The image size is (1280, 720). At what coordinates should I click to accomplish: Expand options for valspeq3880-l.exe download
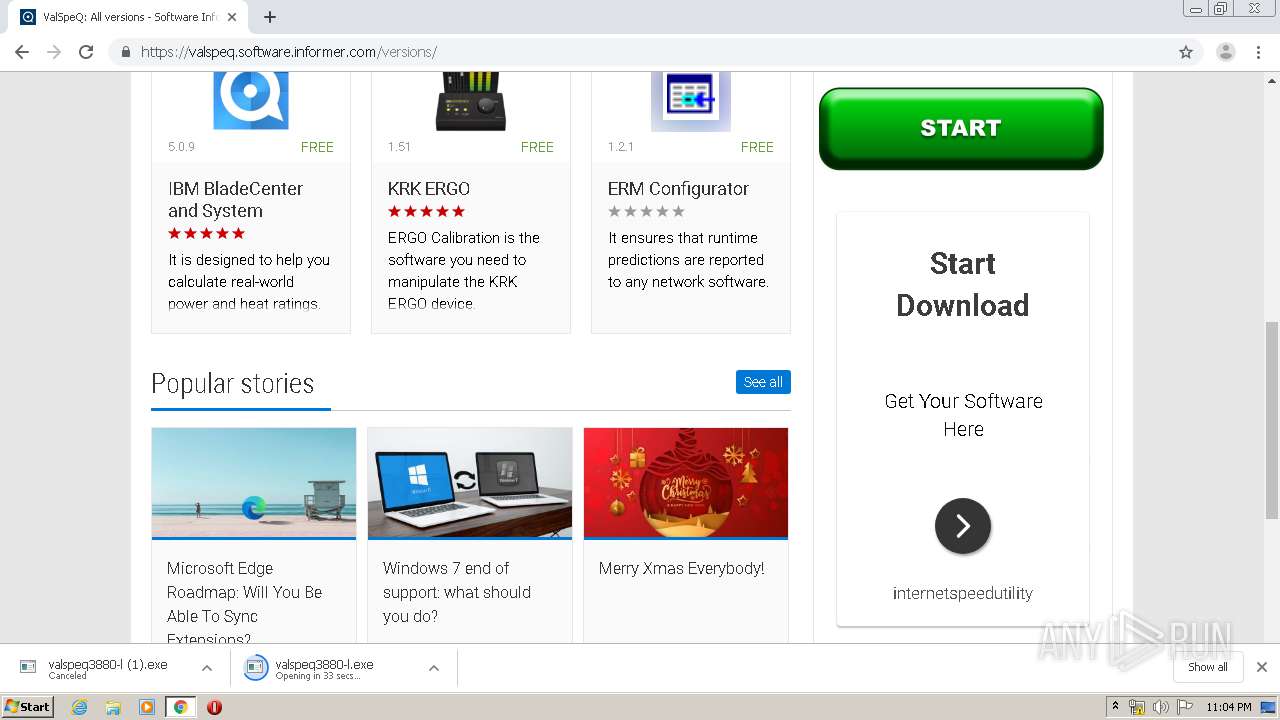tap(434, 668)
